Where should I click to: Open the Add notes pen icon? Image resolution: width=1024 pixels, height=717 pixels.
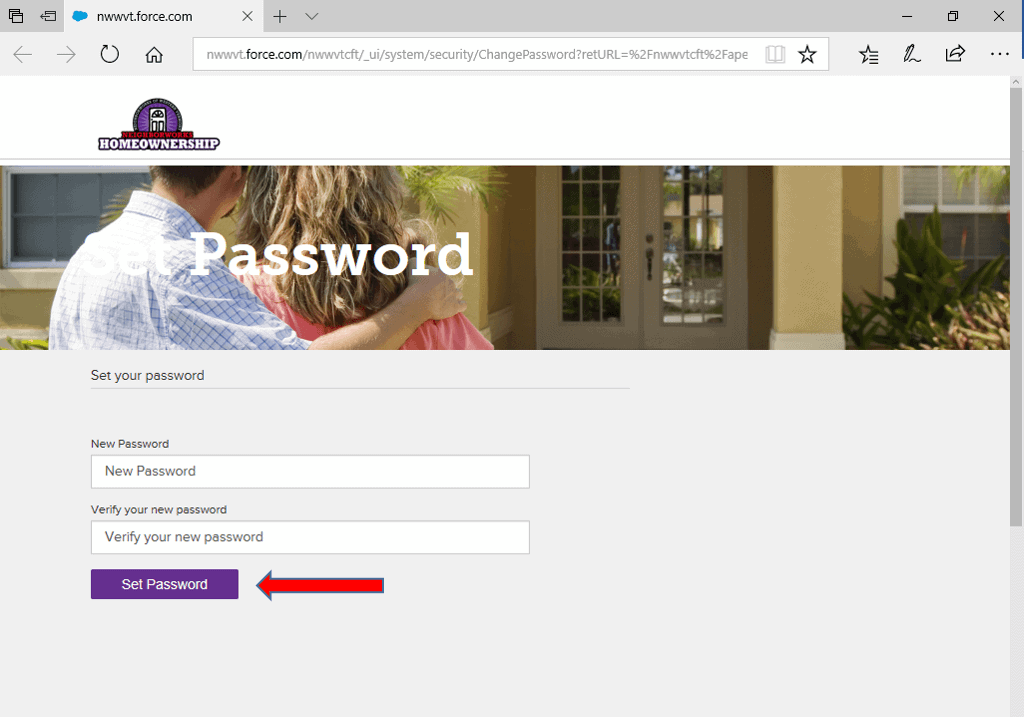[x=912, y=54]
